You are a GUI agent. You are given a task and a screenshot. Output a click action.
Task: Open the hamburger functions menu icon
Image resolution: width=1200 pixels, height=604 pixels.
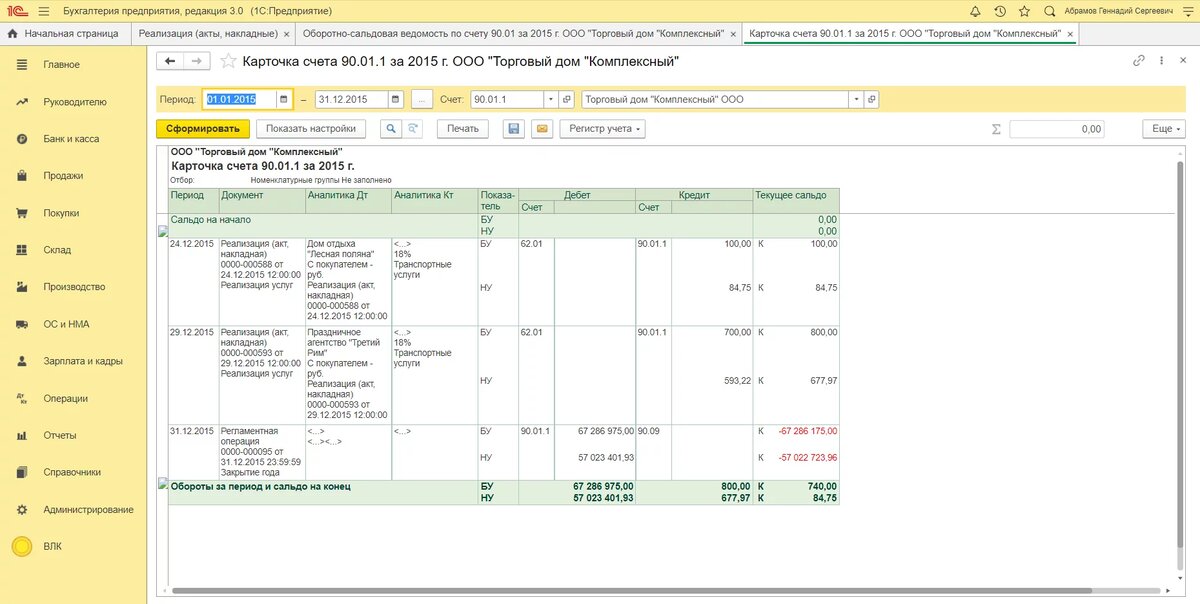click(45, 11)
